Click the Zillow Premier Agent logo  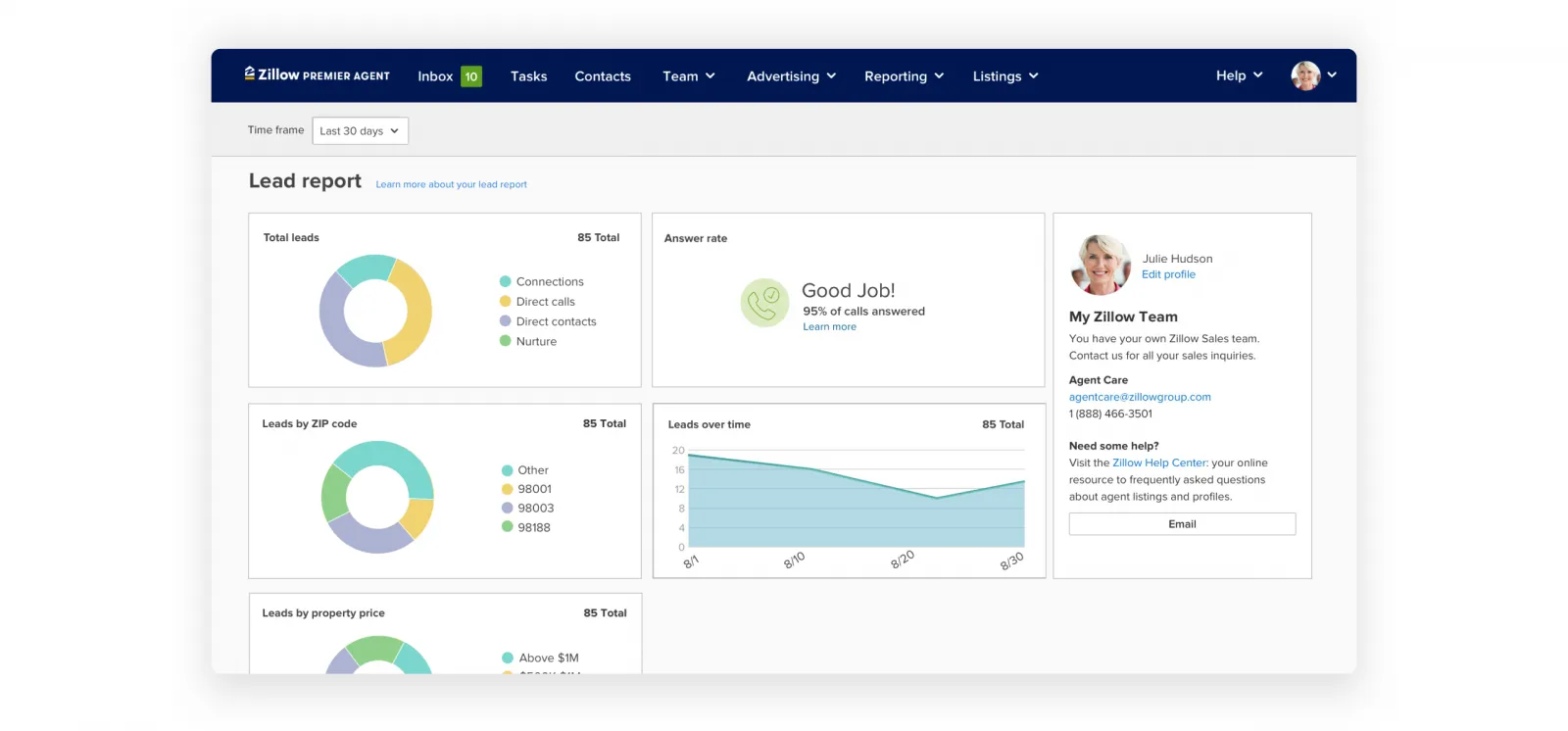(317, 75)
